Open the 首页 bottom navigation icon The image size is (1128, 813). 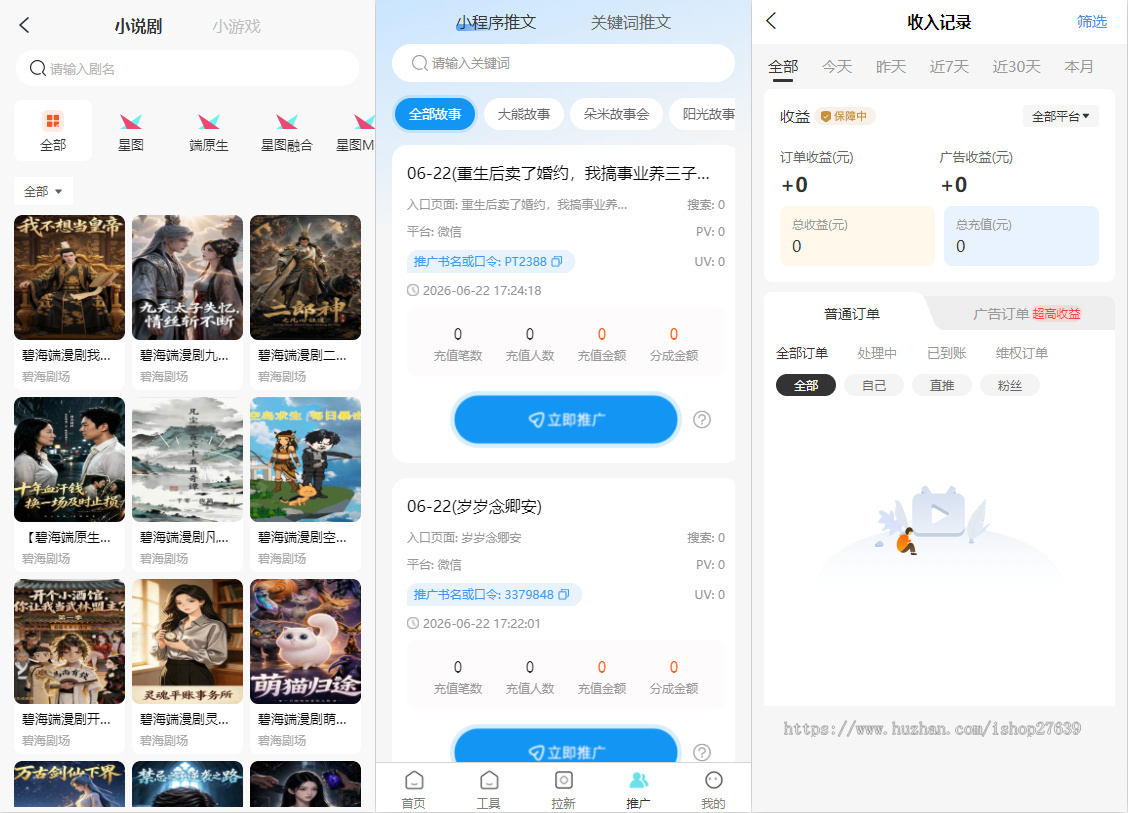(414, 781)
